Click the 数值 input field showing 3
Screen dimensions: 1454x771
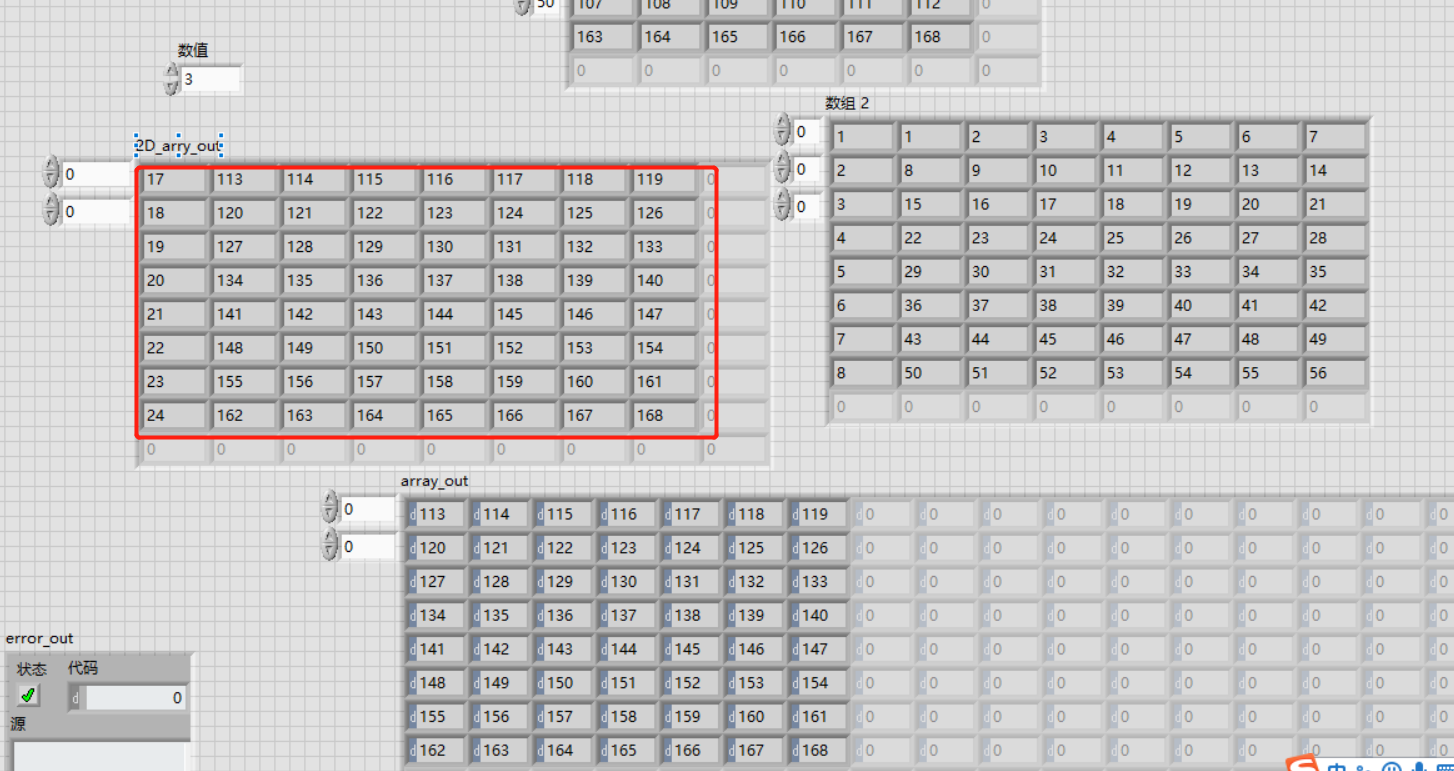tap(211, 79)
